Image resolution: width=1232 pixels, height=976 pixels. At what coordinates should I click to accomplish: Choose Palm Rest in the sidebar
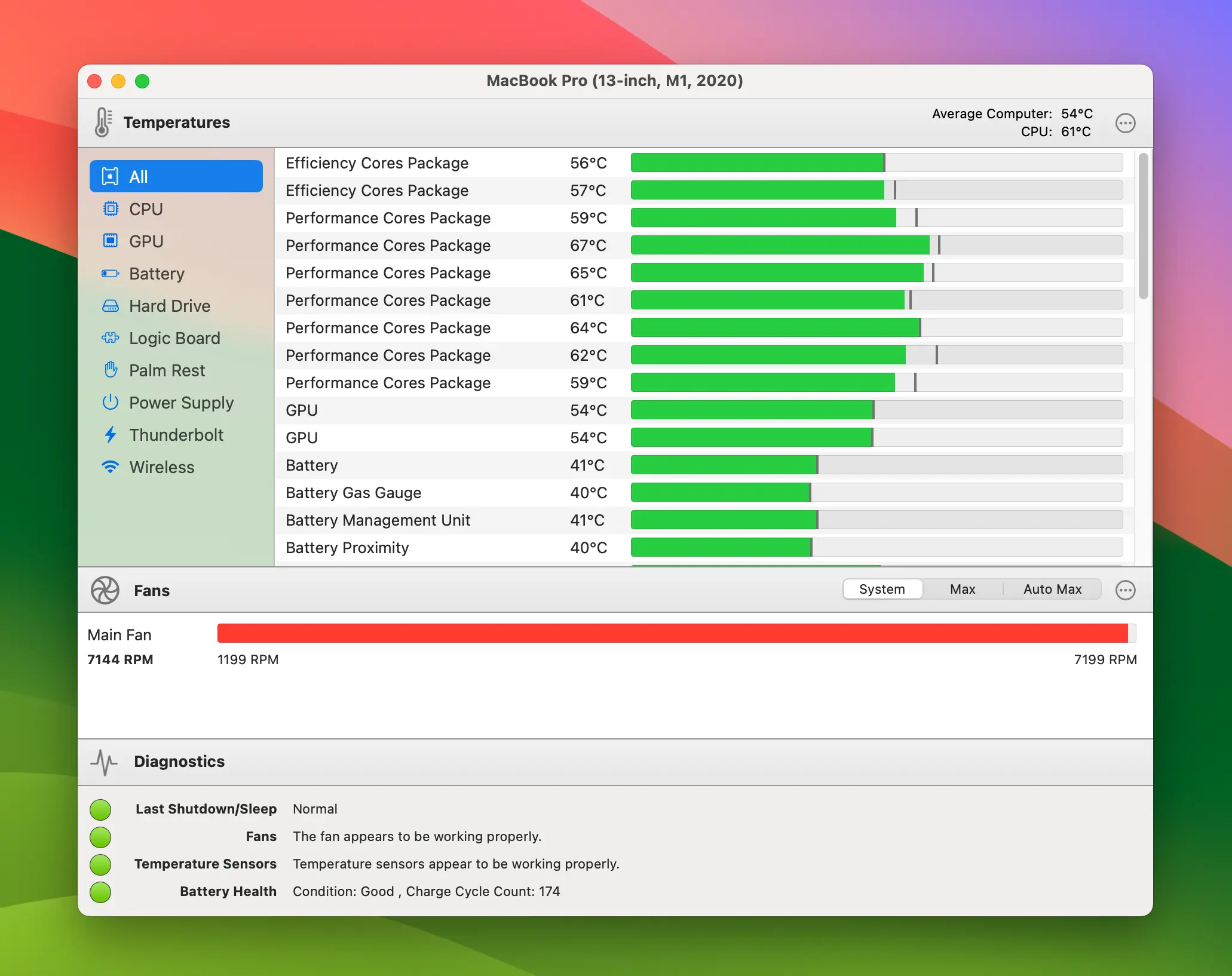pos(176,370)
